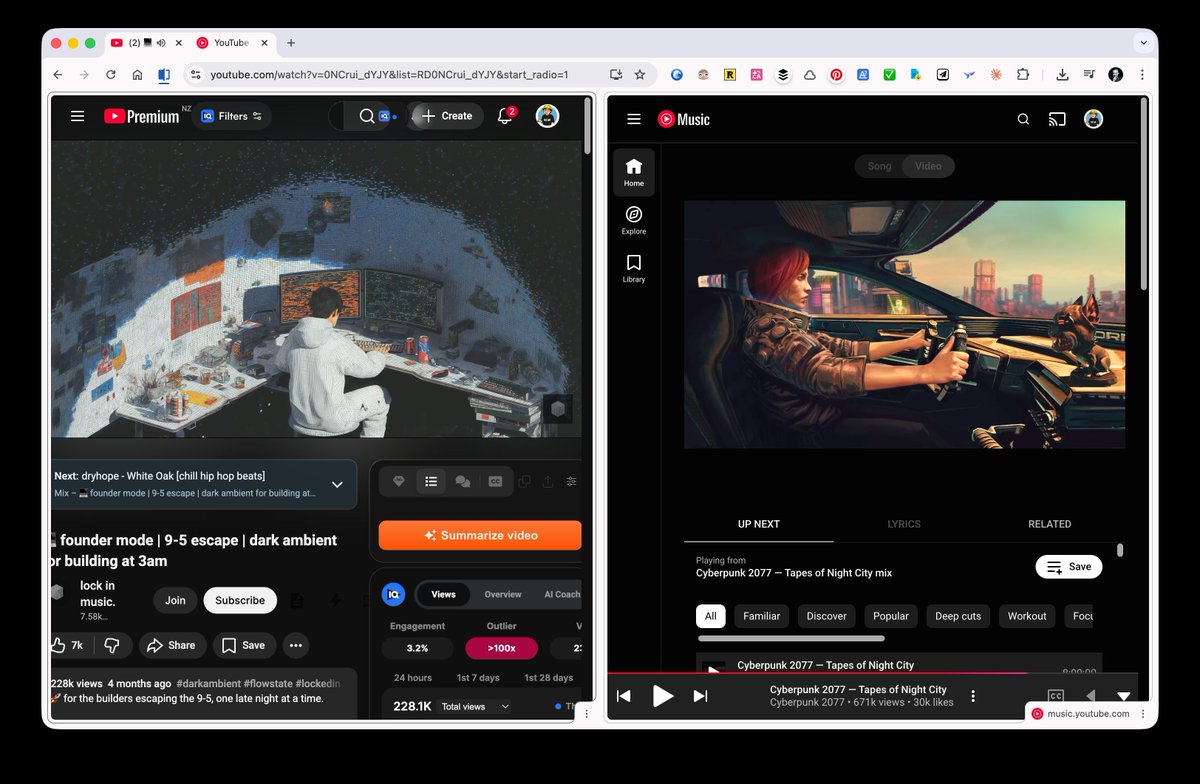This screenshot has width=1200, height=784.
Task: Click the YouTube Music logo
Action: pos(684,119)
